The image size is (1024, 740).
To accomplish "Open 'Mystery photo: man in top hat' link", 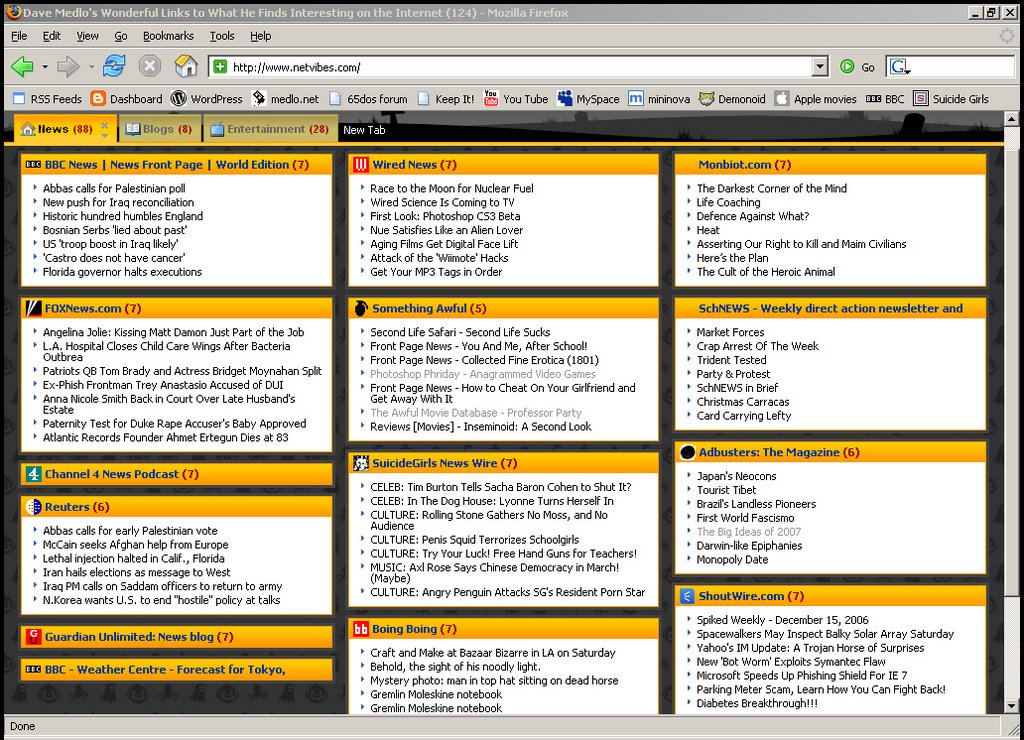I will point(494,681).
